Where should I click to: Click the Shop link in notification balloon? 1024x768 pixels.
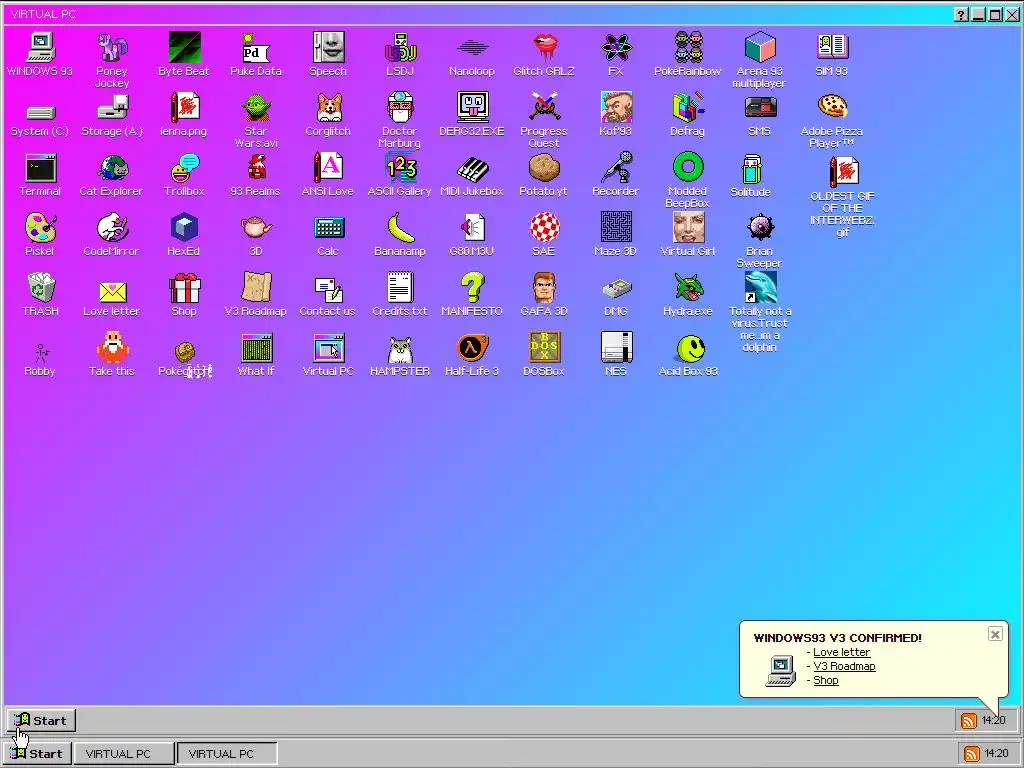point(825,680)
